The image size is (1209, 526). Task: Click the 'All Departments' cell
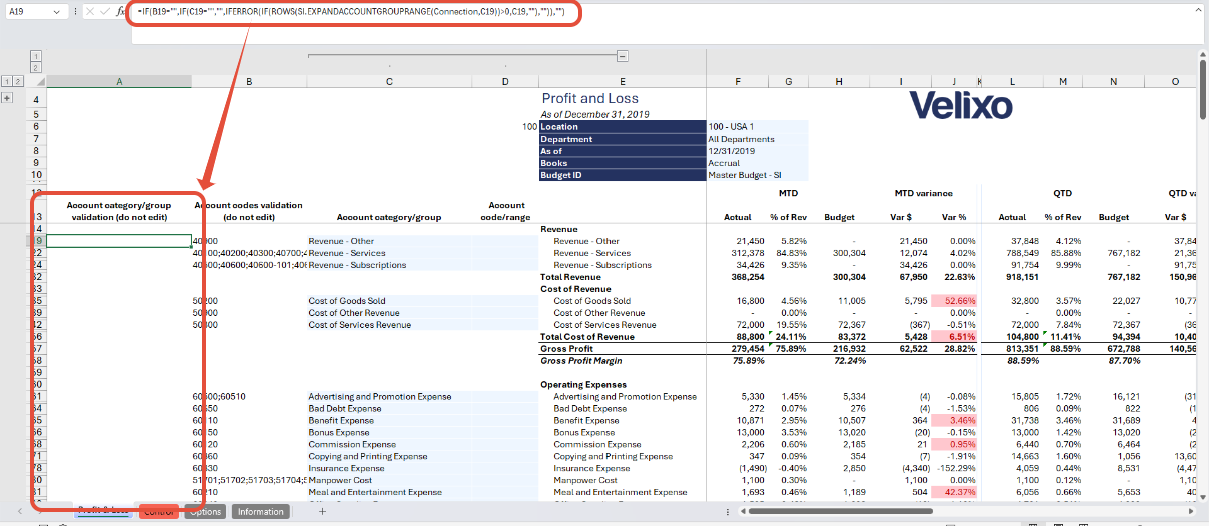click(757, 139)
